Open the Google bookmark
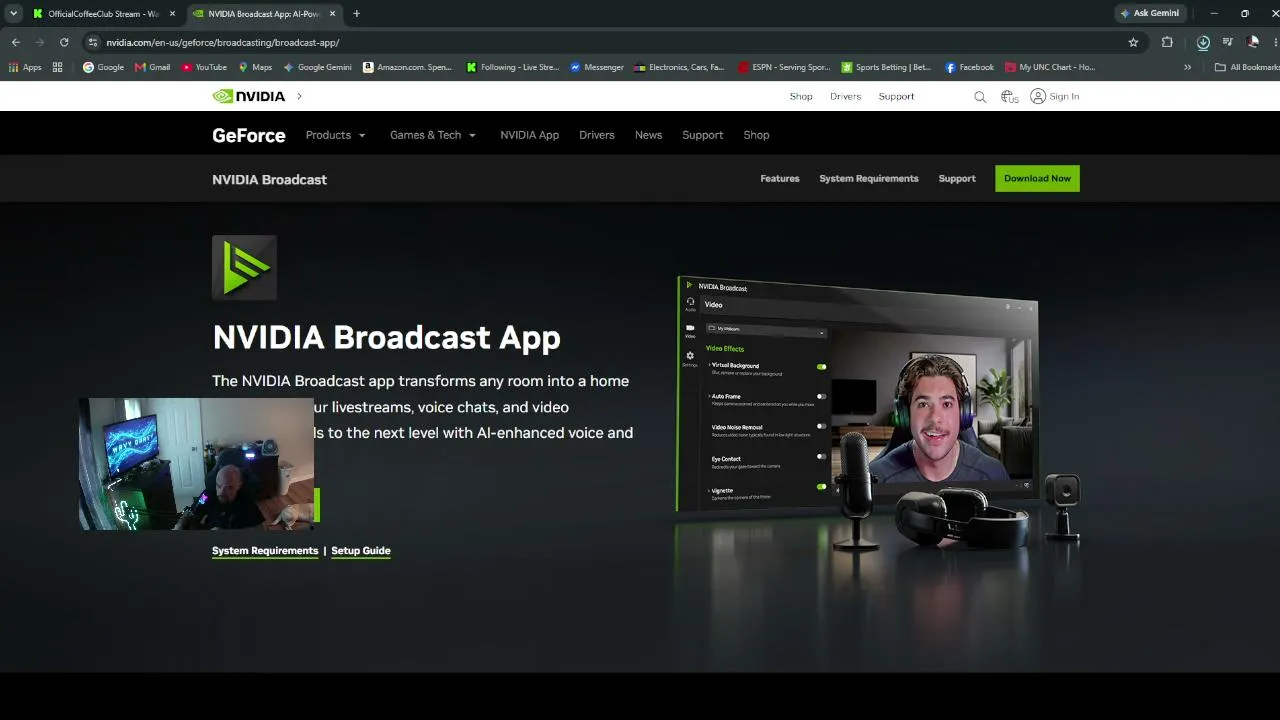The height and width of the screenshot is (720, 1280). tap(103, 67)
